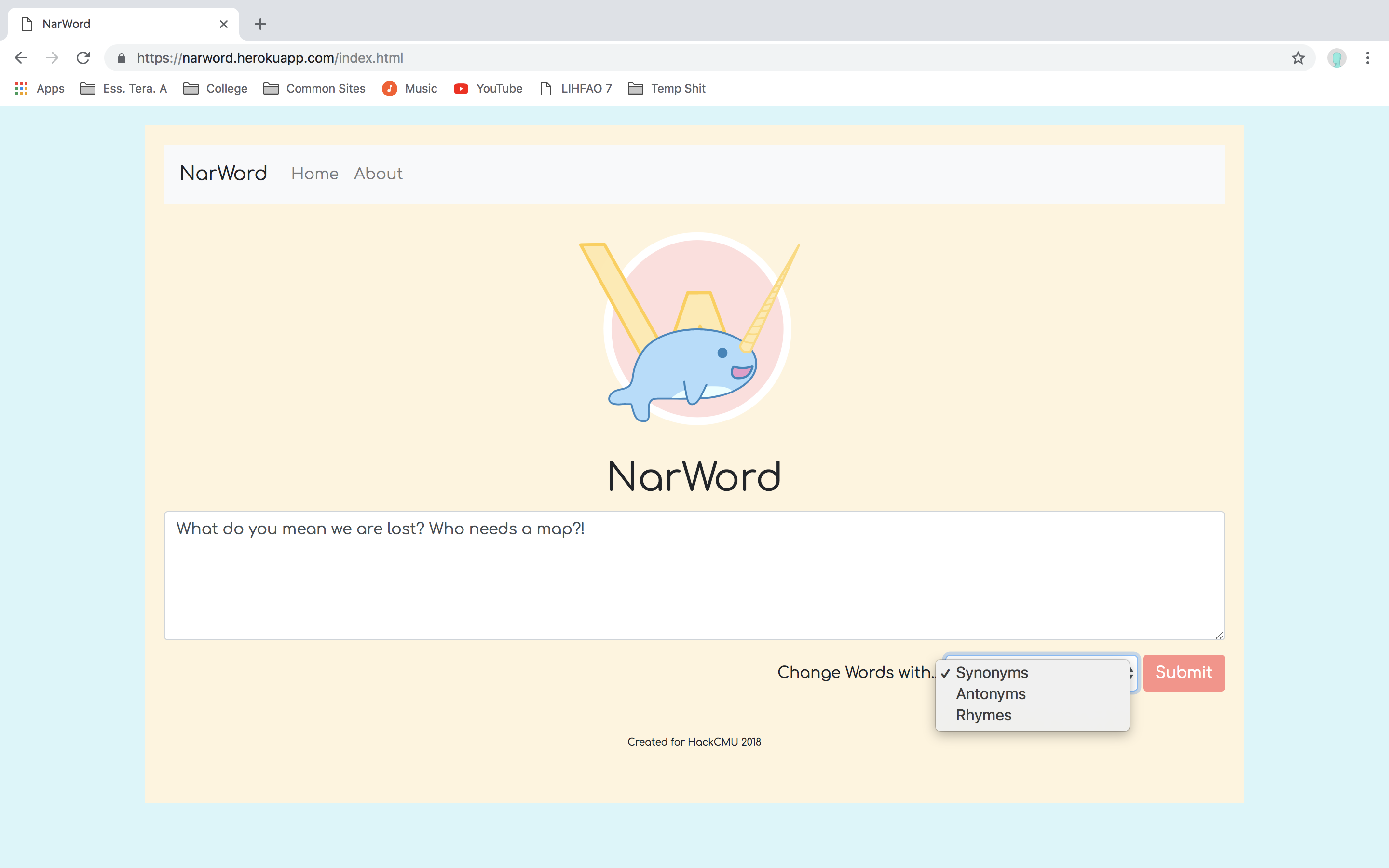The height and width of the screenshot is (868, 1389).
Task: Click the Apps grid shortcut
Action: coord(39,88)
